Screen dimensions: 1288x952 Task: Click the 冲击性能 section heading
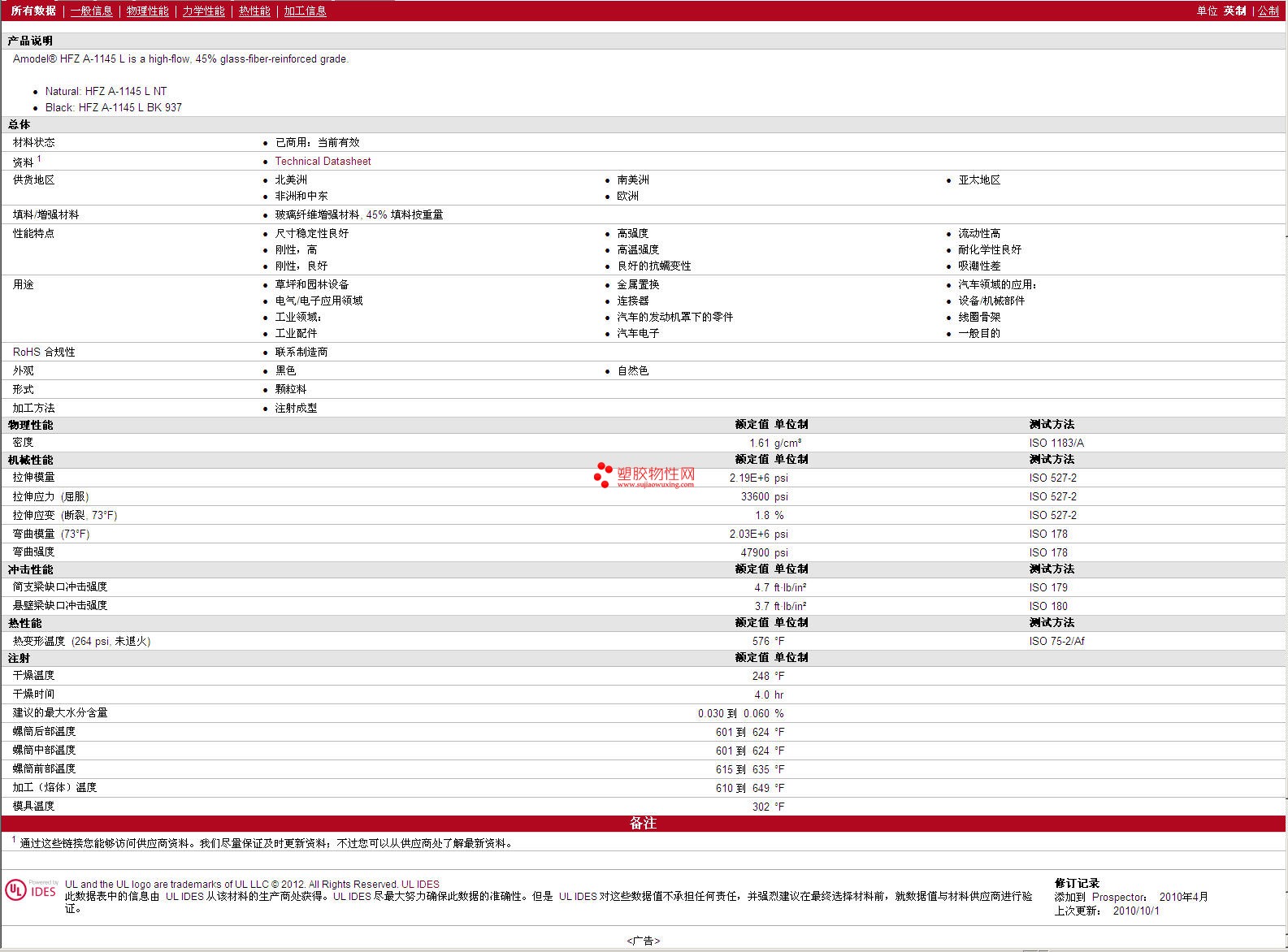click(x=30, y=569)
